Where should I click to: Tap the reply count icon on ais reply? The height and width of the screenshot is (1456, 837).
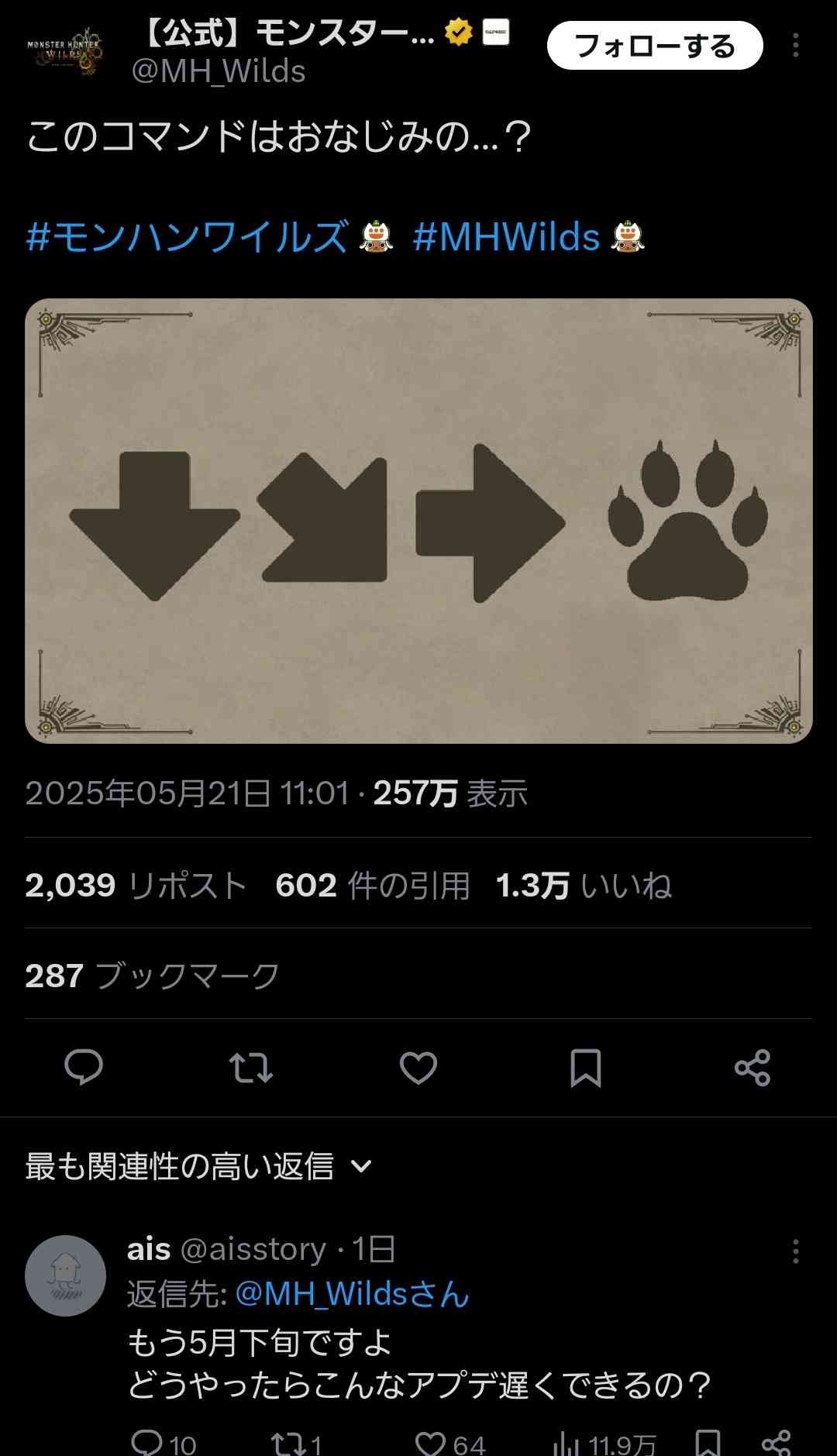(x=147, y=1443)
